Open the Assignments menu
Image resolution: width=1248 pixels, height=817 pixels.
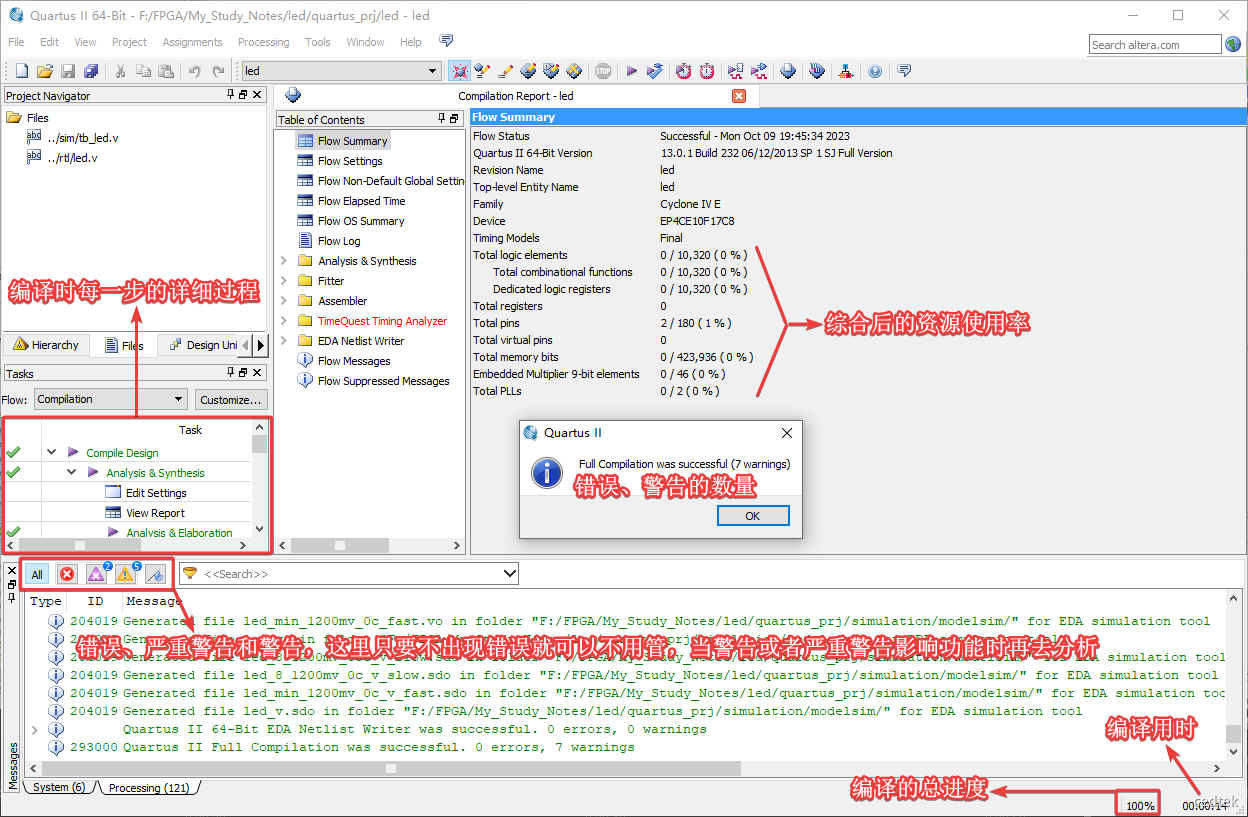point(192,42)
